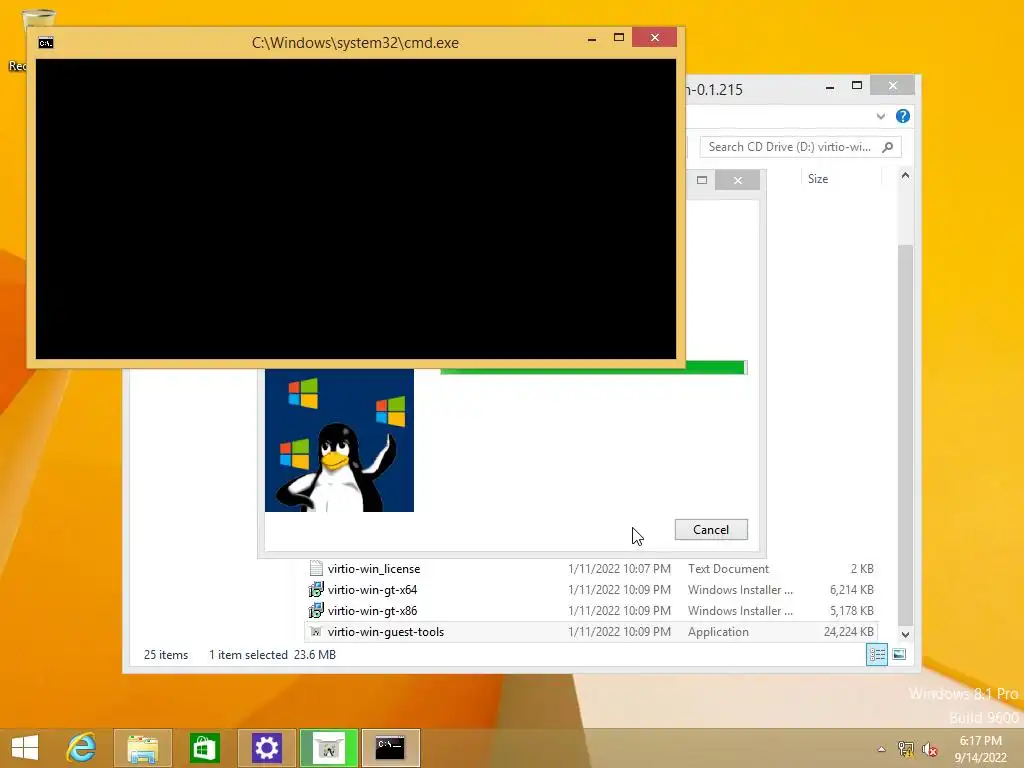Click the search magnifier icon
The image size is (1024, 768).
(x=888, y=147)
